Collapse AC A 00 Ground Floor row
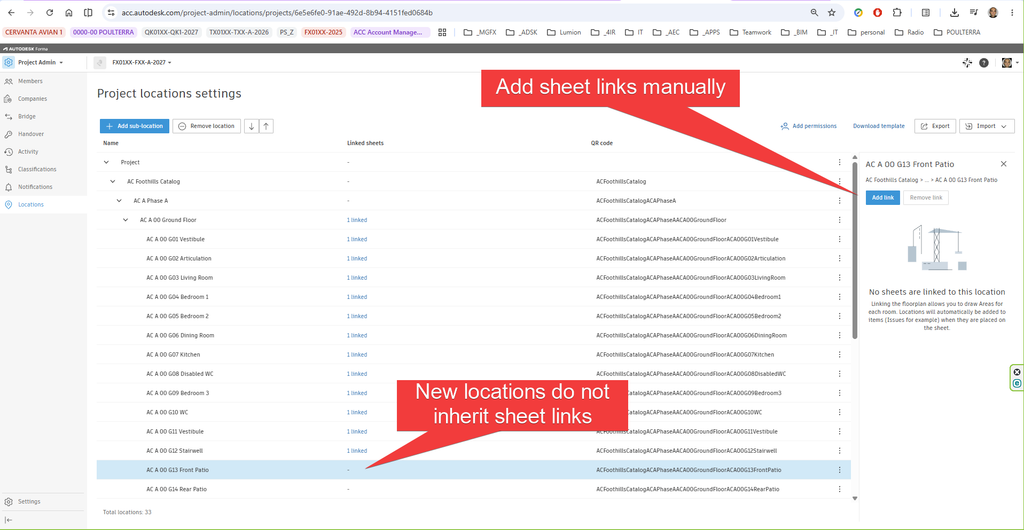 pyautogui.click(x=125, y=220)
